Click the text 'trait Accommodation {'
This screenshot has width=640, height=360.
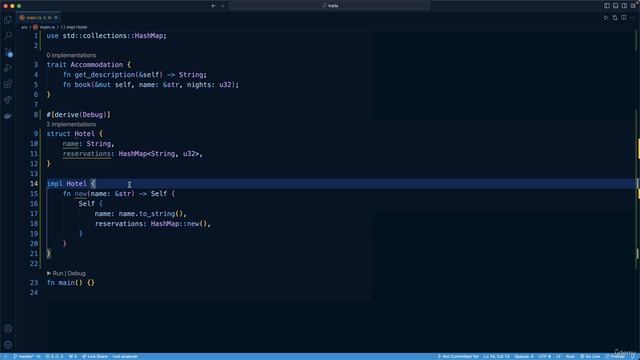coord(89,64)
